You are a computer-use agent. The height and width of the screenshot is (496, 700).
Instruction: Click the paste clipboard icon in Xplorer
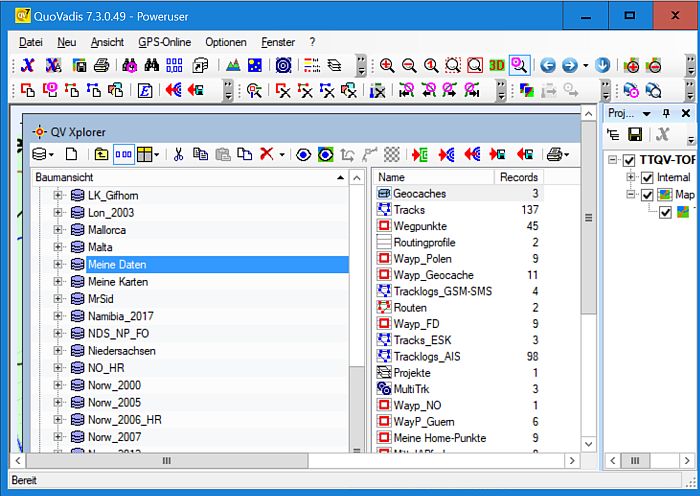pos(223,154)
